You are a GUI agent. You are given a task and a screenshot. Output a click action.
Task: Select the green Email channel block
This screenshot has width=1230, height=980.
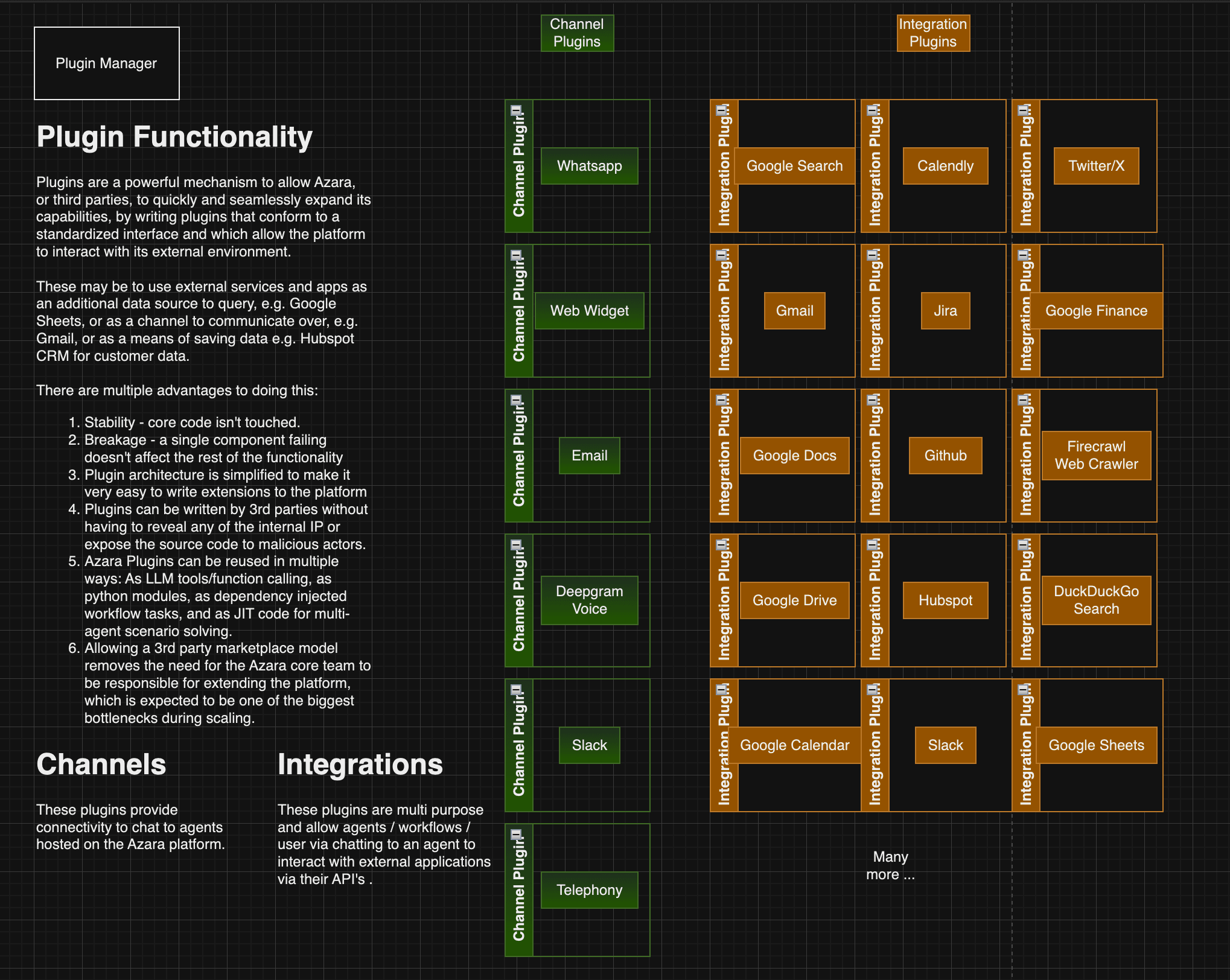point(589,456)
